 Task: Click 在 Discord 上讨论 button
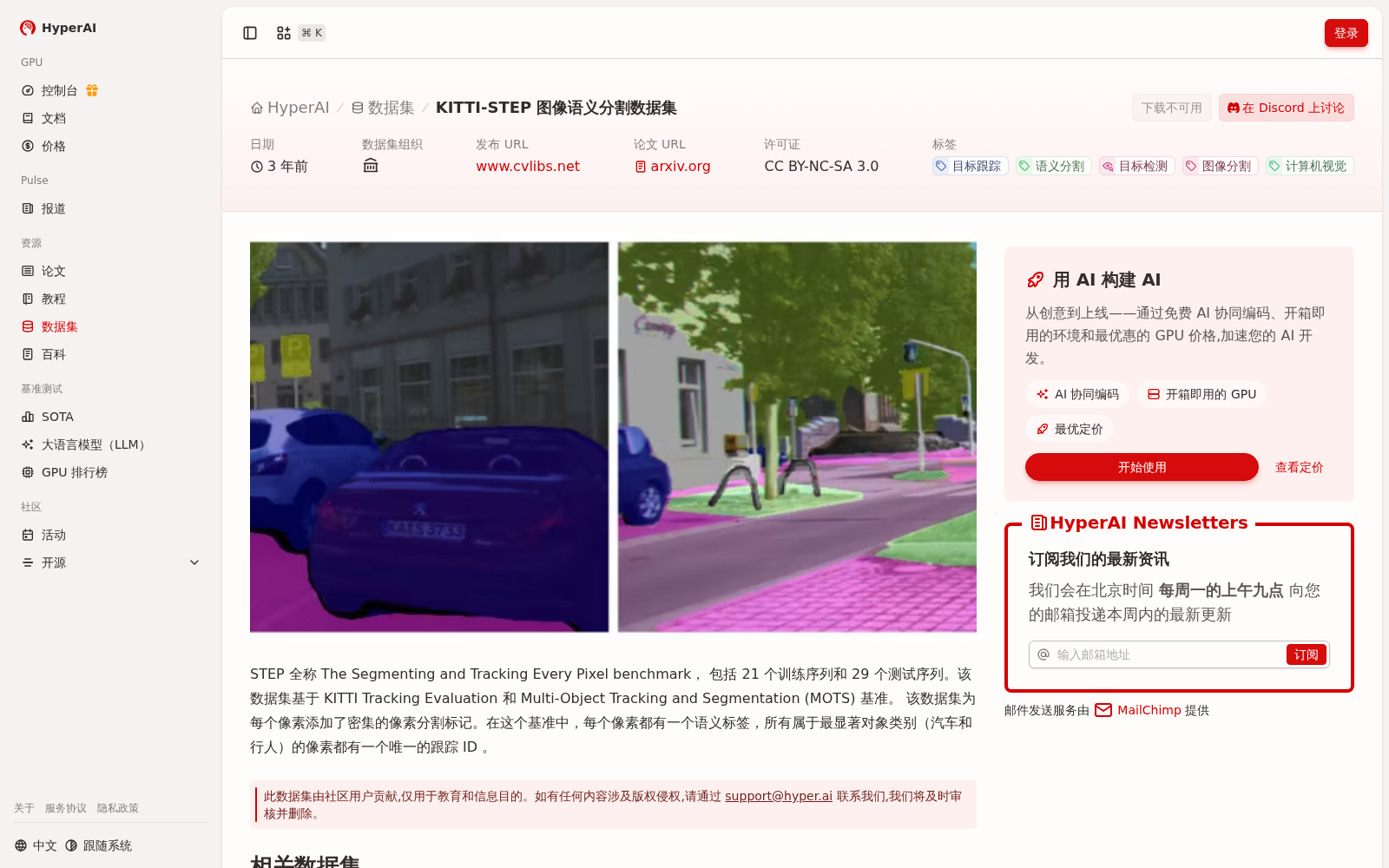(x=1286, y=108)
